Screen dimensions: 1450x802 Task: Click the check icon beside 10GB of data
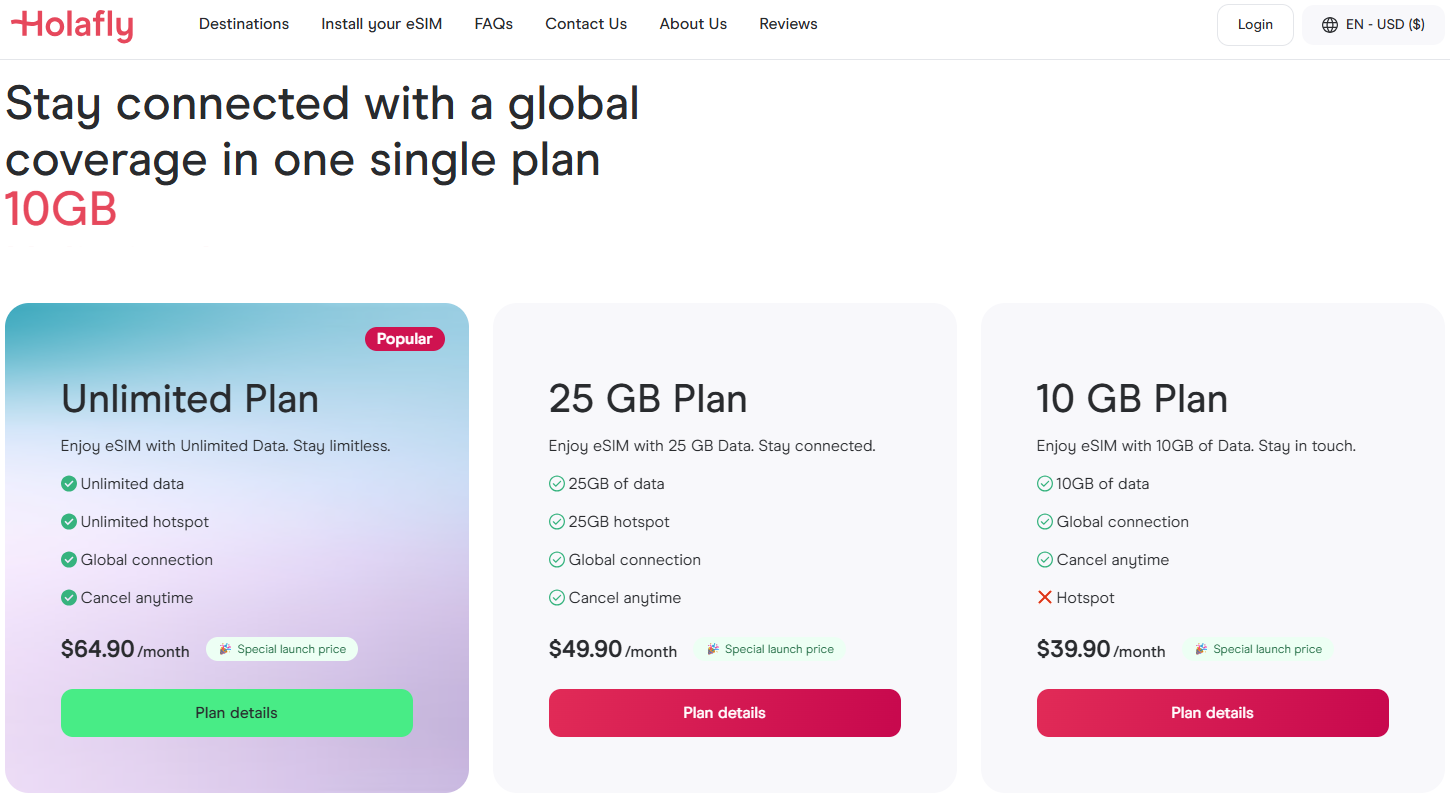click(x=1045, y=484)
